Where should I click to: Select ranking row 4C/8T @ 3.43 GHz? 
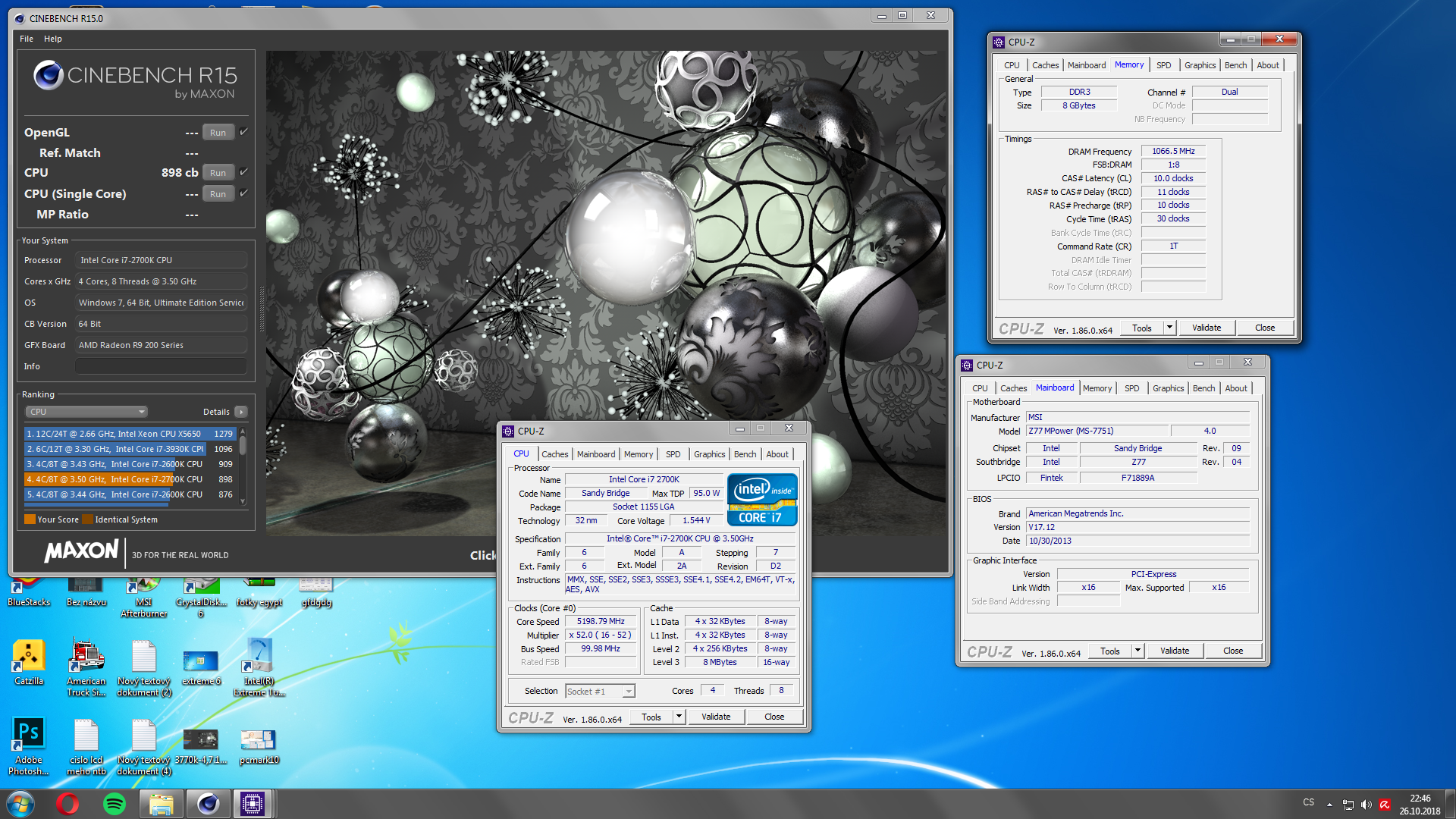pyautogui.click(x=130, y=464)
